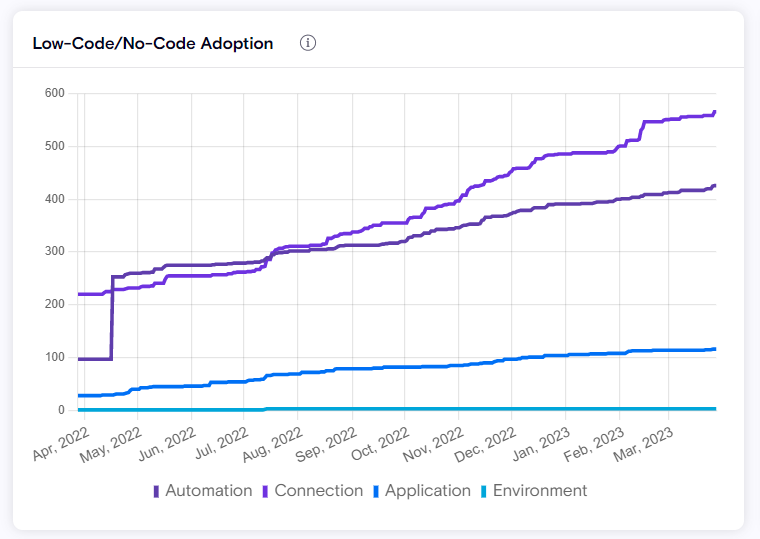Click the Automation line endpoint at far right
The image size is (760, 539).
[715, 185]
